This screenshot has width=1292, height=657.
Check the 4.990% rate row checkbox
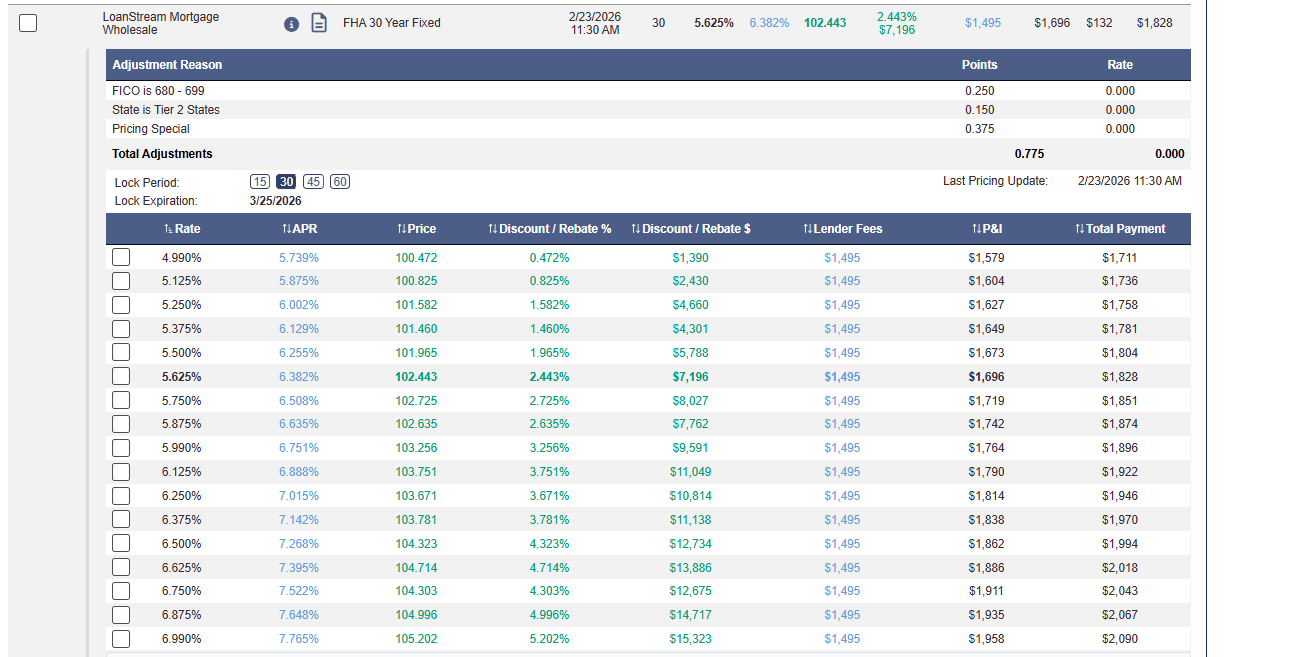pyautogui.click(x=121, y=257)
